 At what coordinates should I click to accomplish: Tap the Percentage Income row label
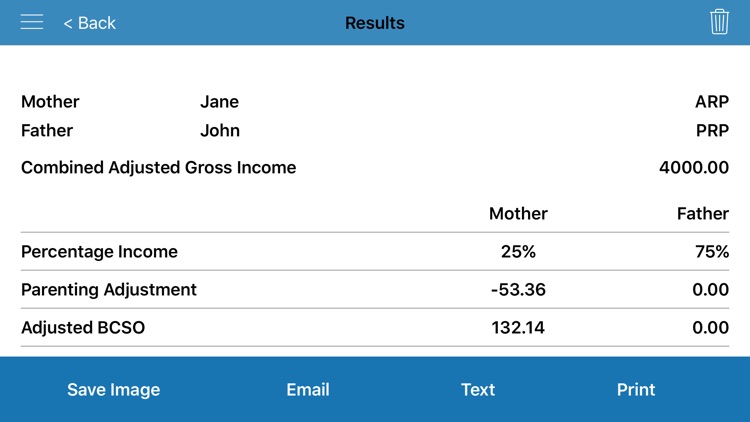pos(99,252)
